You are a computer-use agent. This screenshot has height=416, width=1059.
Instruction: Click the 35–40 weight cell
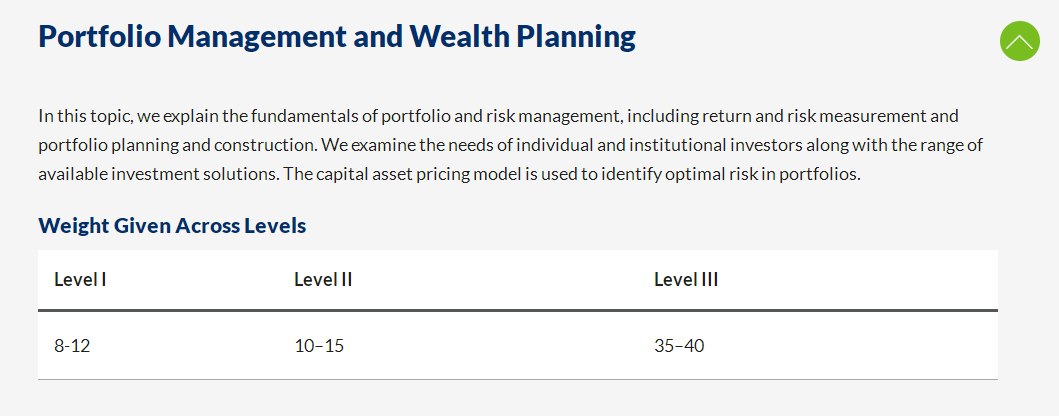pyautogui.click(x=679, y=346)
